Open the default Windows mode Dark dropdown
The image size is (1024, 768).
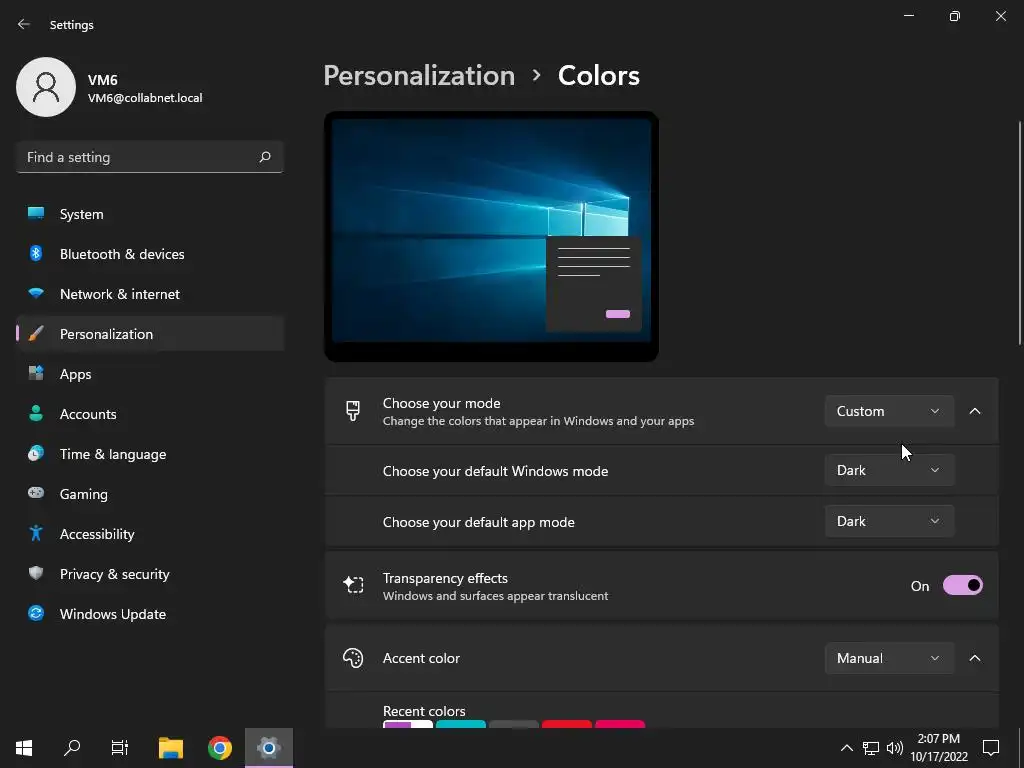tap(889, 470)
